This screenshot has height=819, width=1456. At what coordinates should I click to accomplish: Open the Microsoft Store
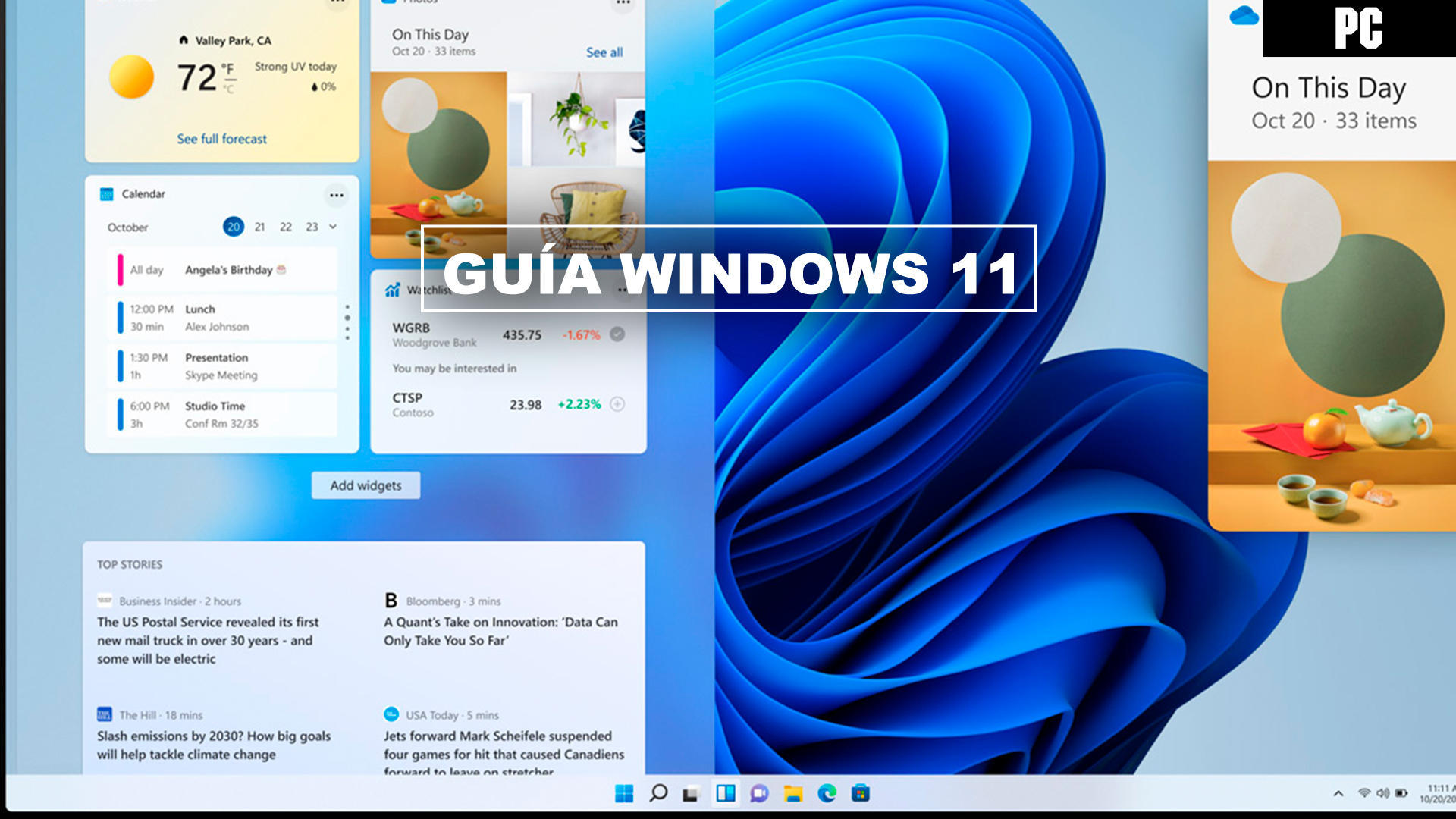click(859, 794)
